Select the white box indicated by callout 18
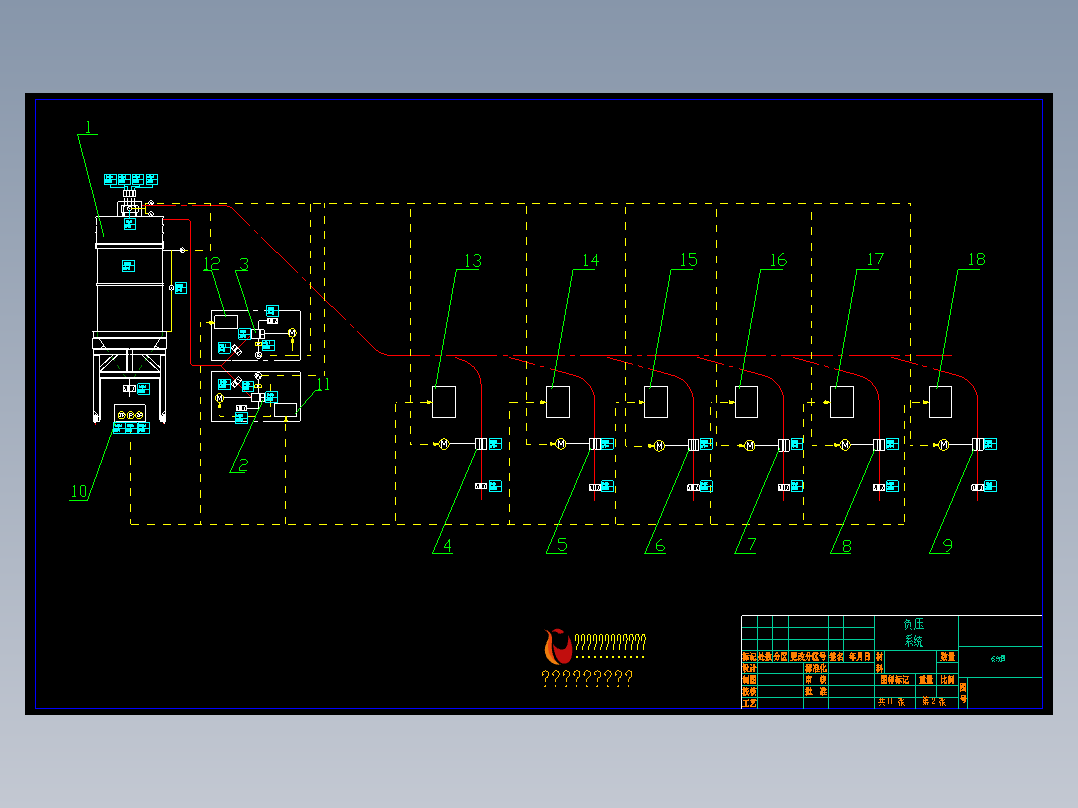This screenshot has width=1078, height=808. [940, 402]
